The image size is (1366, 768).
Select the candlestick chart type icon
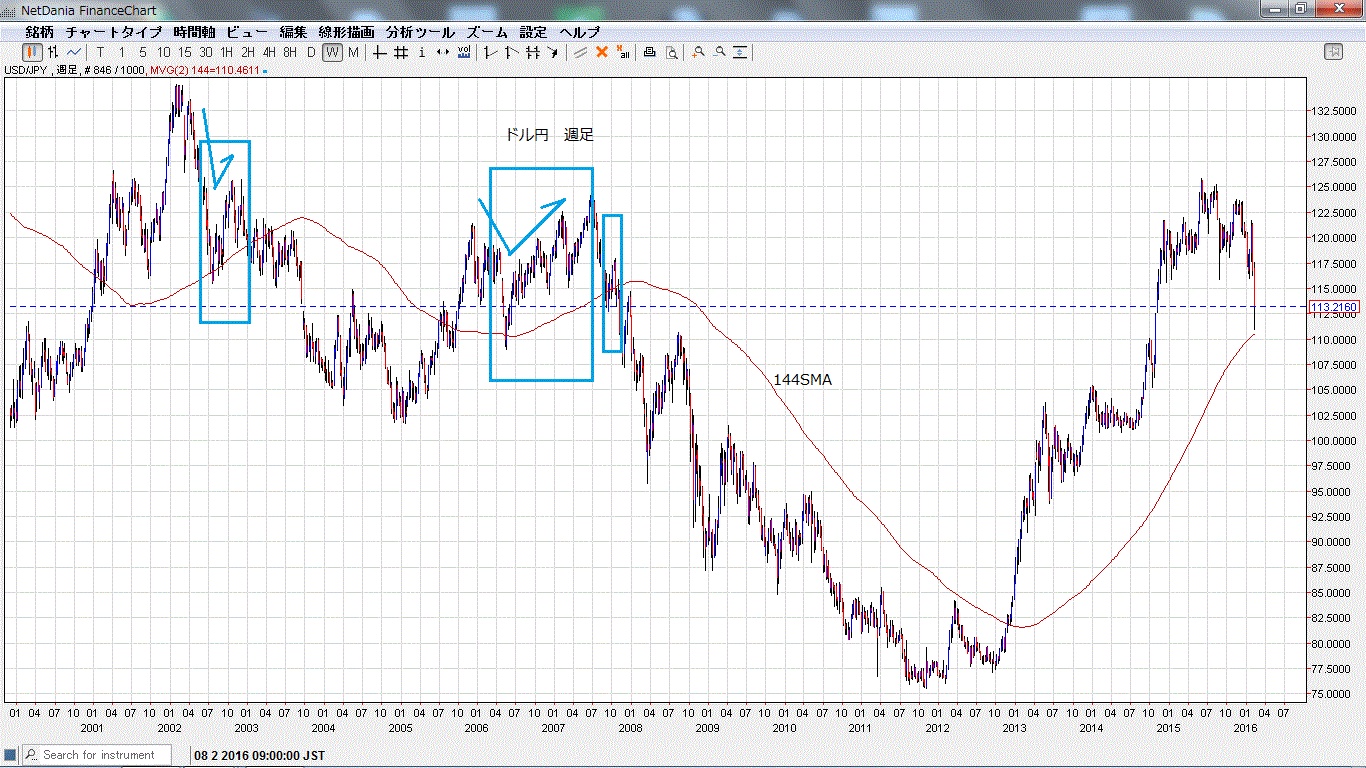click(x=33, y=52)
